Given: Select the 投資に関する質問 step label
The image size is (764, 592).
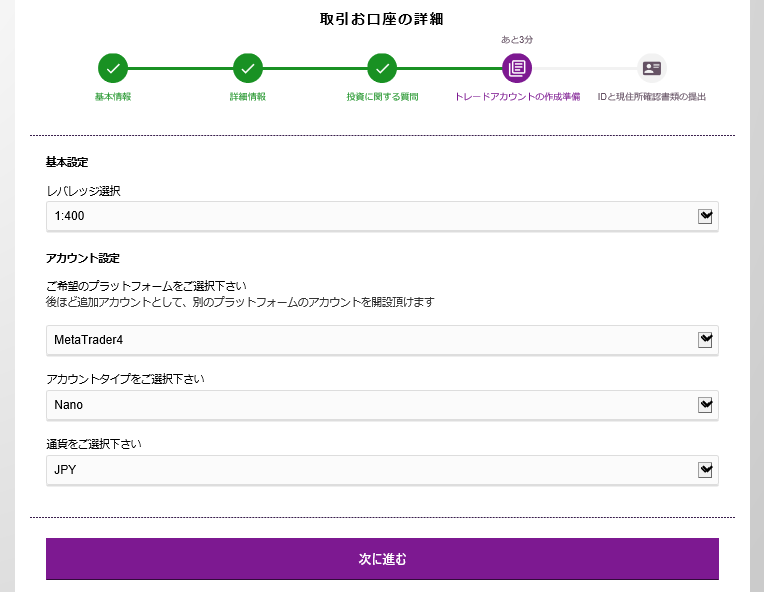Looking at the screenshot, I should [382, 97].
